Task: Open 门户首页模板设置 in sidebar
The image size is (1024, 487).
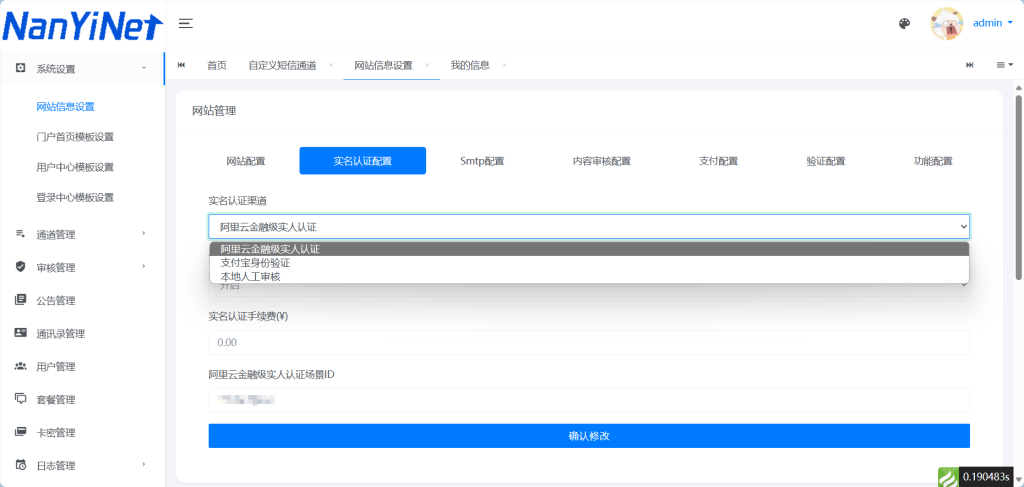Action: tap(75, 137)
